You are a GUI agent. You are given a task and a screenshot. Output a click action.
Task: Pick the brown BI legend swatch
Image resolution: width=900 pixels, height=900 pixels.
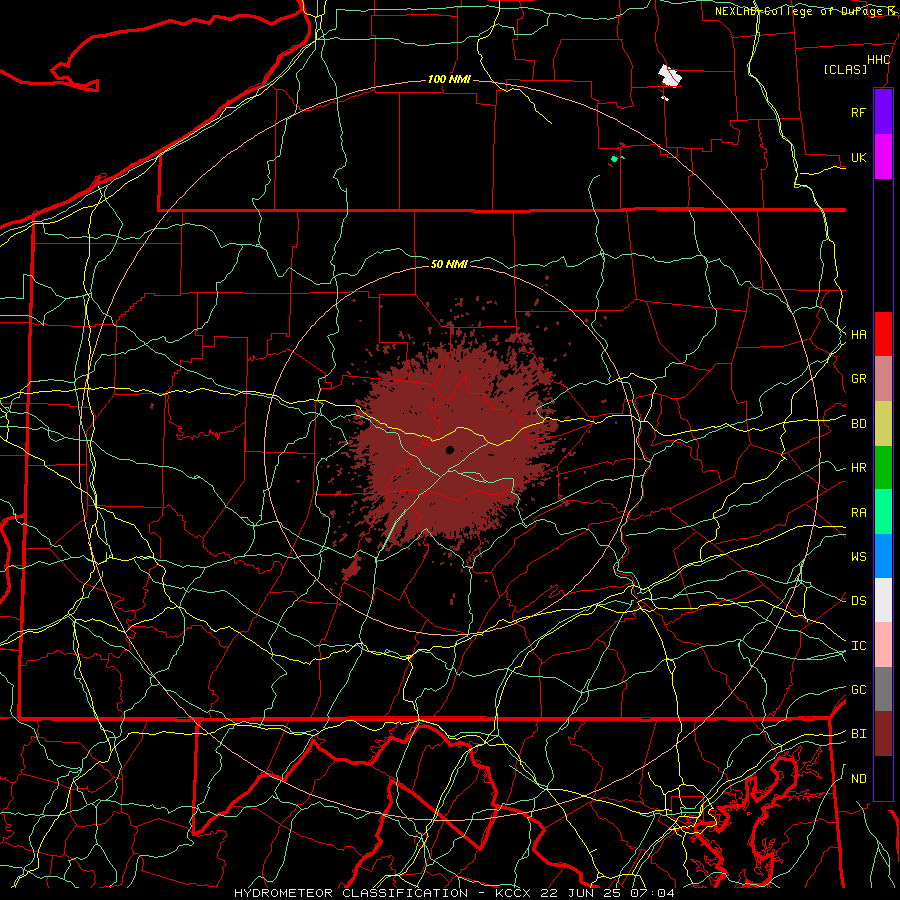pyautogui.click(x=883, y=734)
